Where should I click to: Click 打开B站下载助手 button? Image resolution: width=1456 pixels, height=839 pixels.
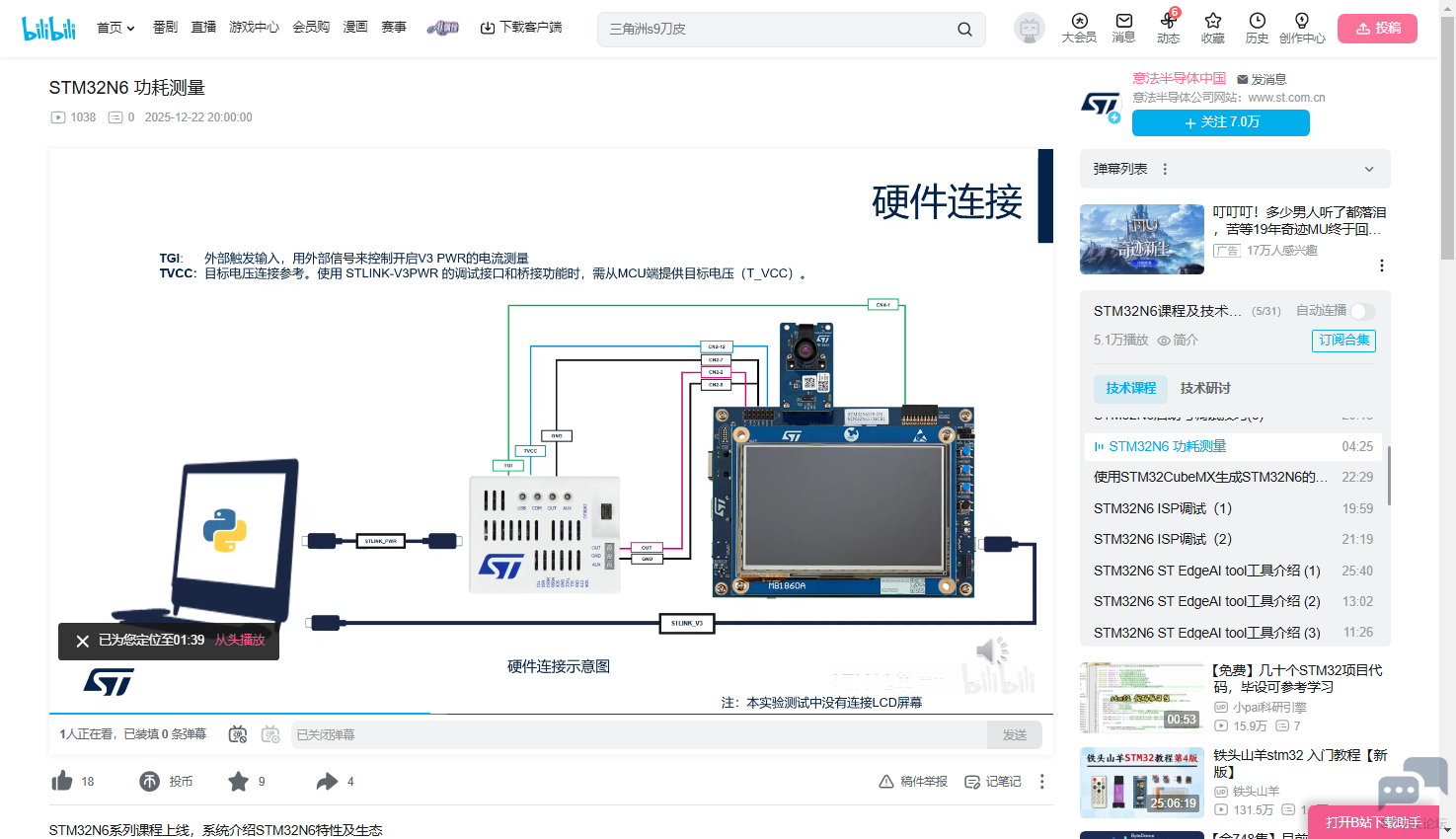point(1374,822)
